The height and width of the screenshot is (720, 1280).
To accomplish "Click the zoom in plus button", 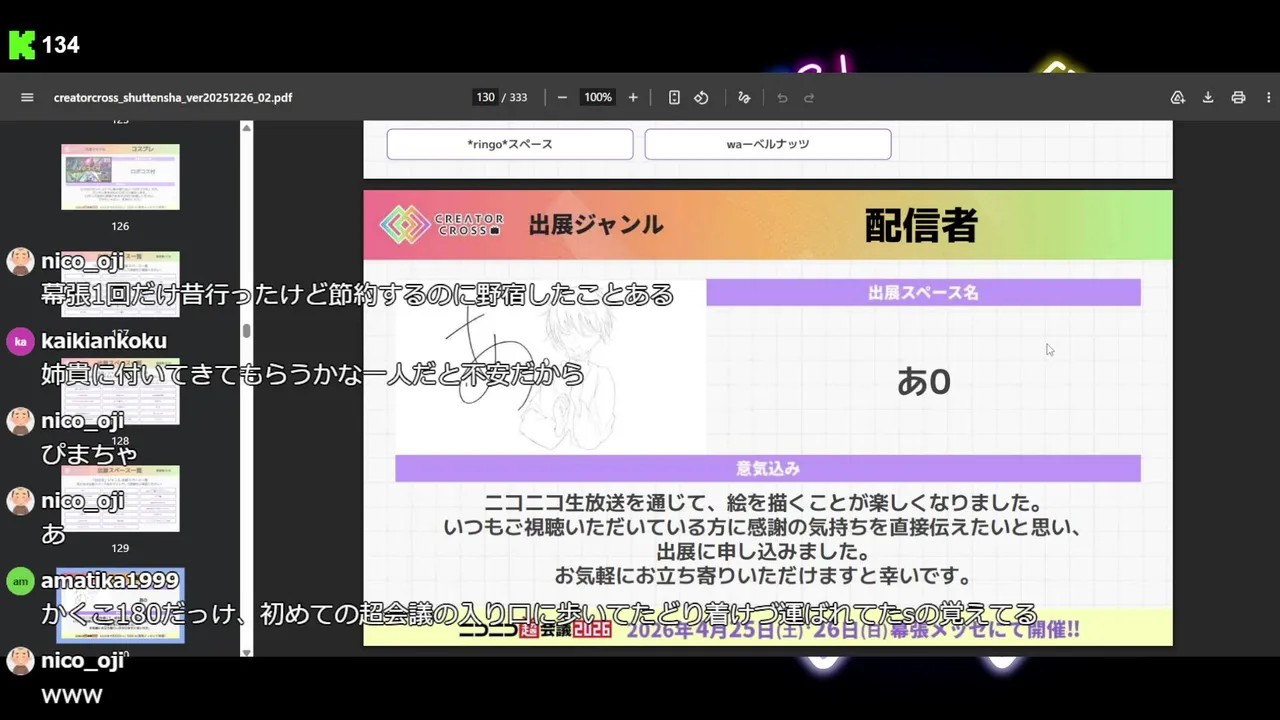I will coord(633,97).
